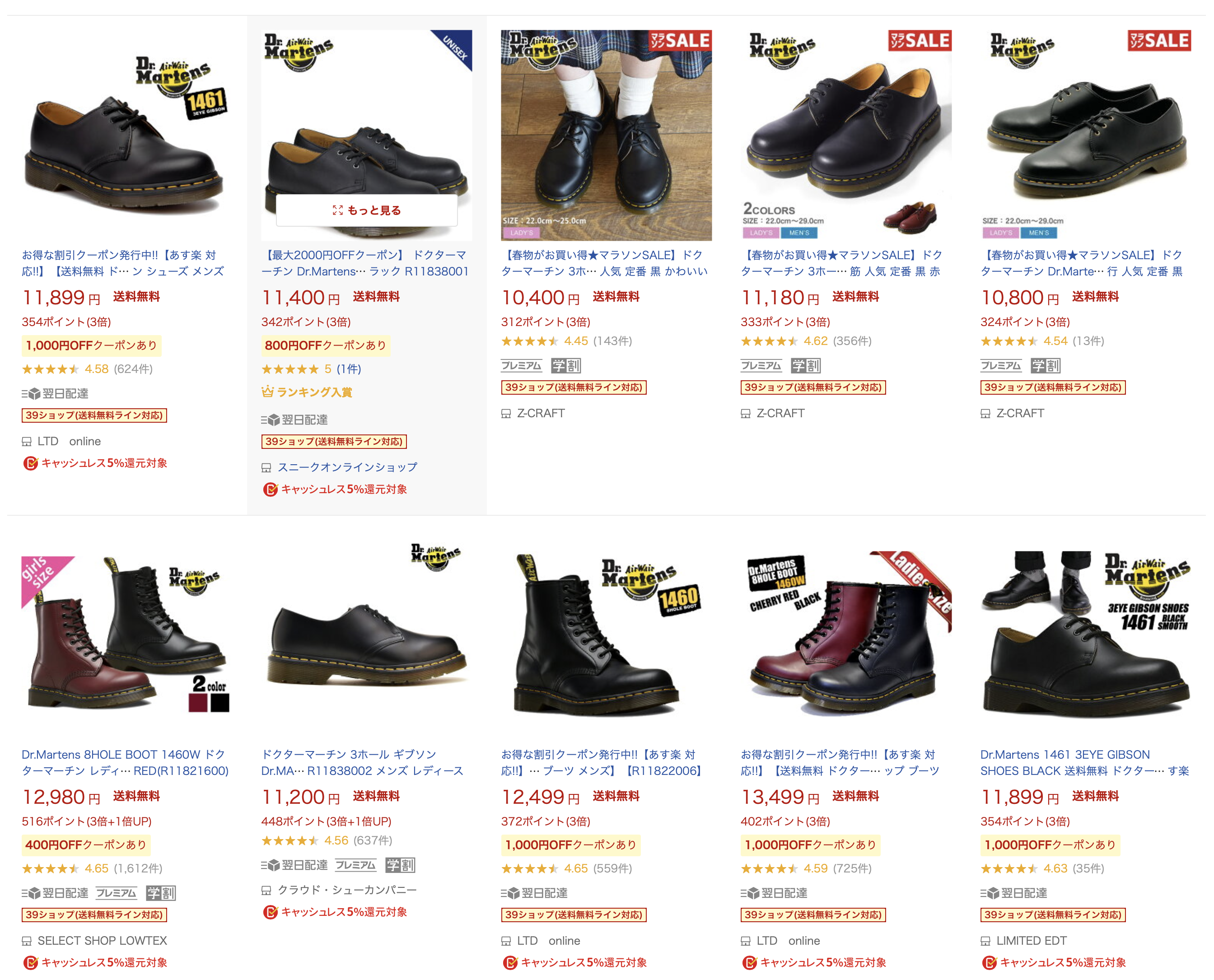Viewport: 1214px width, 980px height.
Task: Open the スニークオンラインショップ store link
Action: coord(347,467)
